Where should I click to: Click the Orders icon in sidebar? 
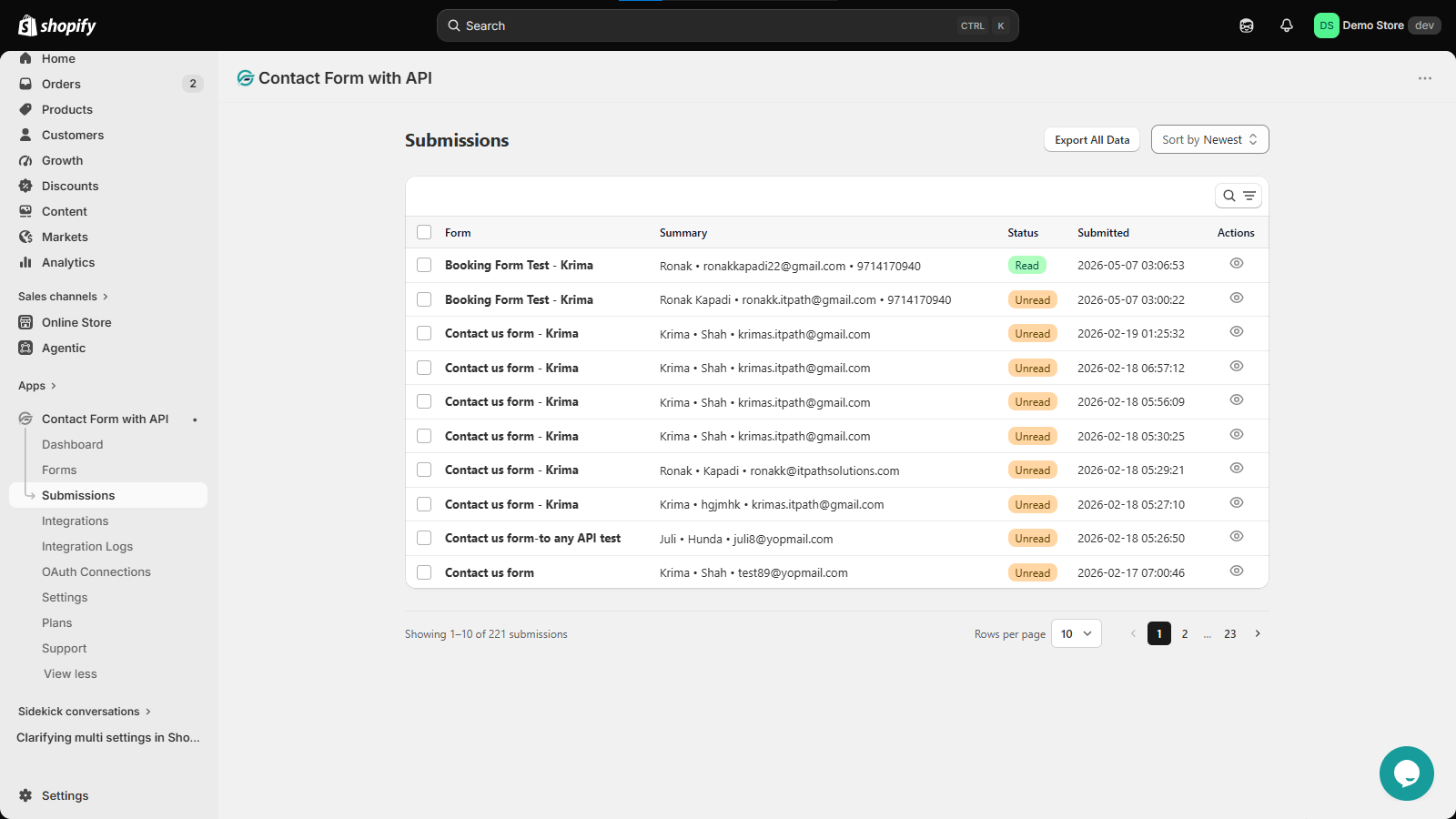click(25, 84)
